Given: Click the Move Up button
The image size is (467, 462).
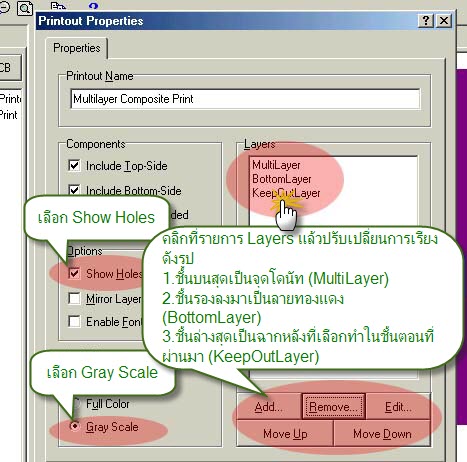Looking at the screenshot, I should (285, 434).
